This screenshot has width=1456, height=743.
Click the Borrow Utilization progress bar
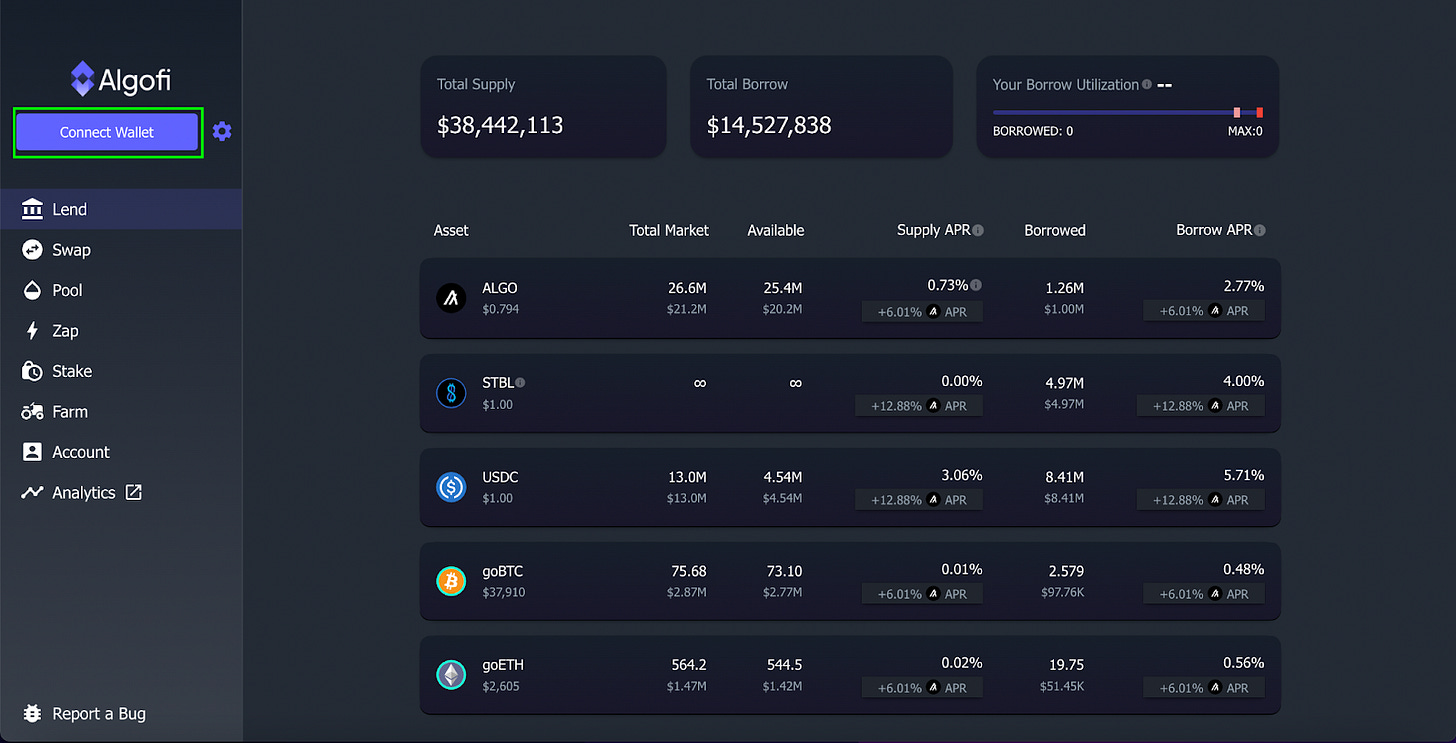[1128, 112]
